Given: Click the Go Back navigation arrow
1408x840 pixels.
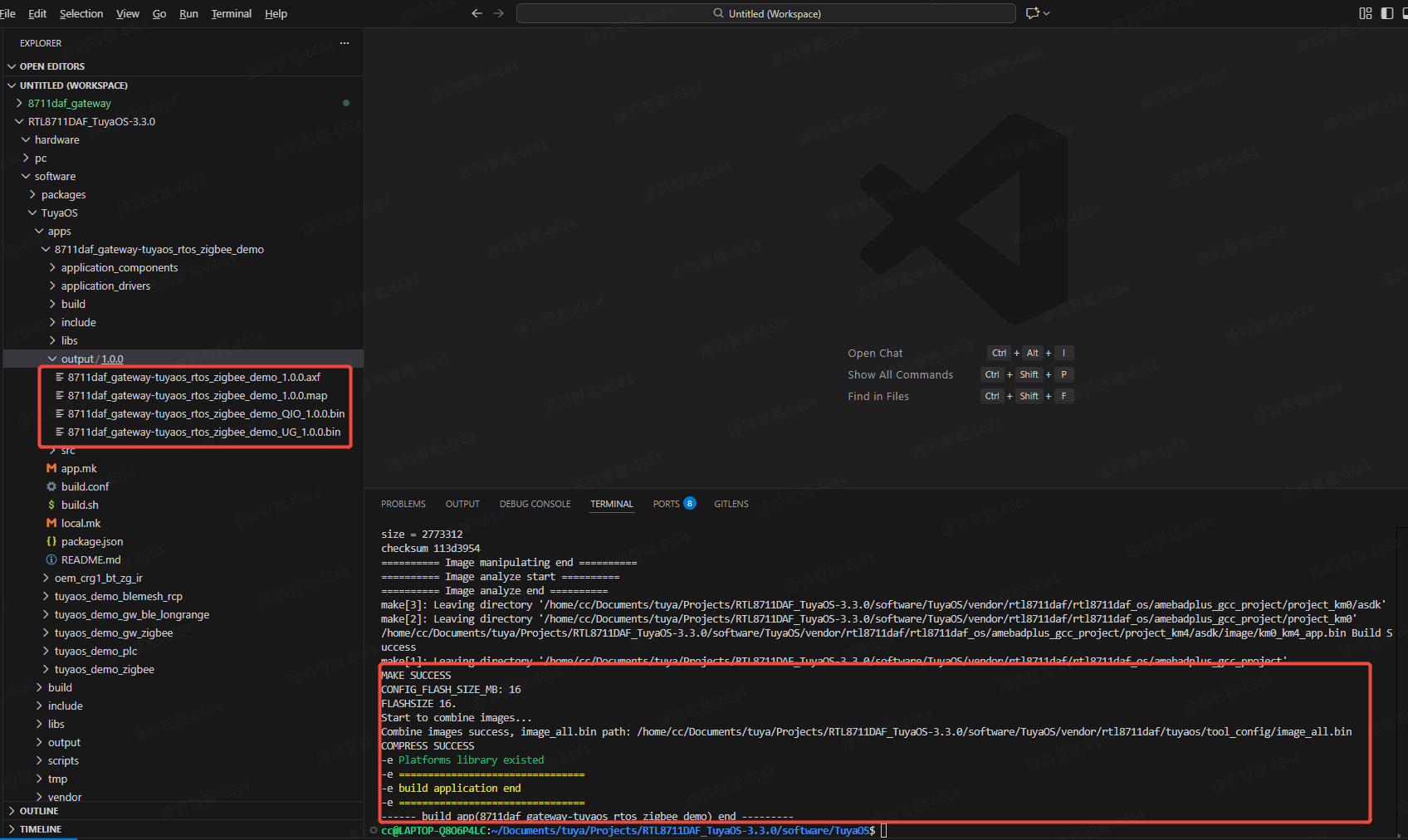Looking at the screenshot, I should (477, 13).
